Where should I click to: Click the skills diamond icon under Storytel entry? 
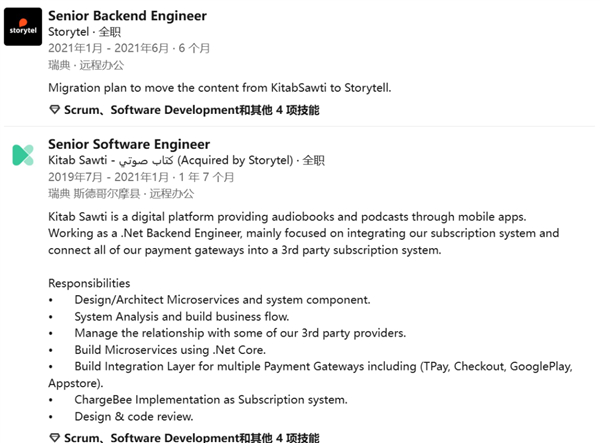click(55, 110)
